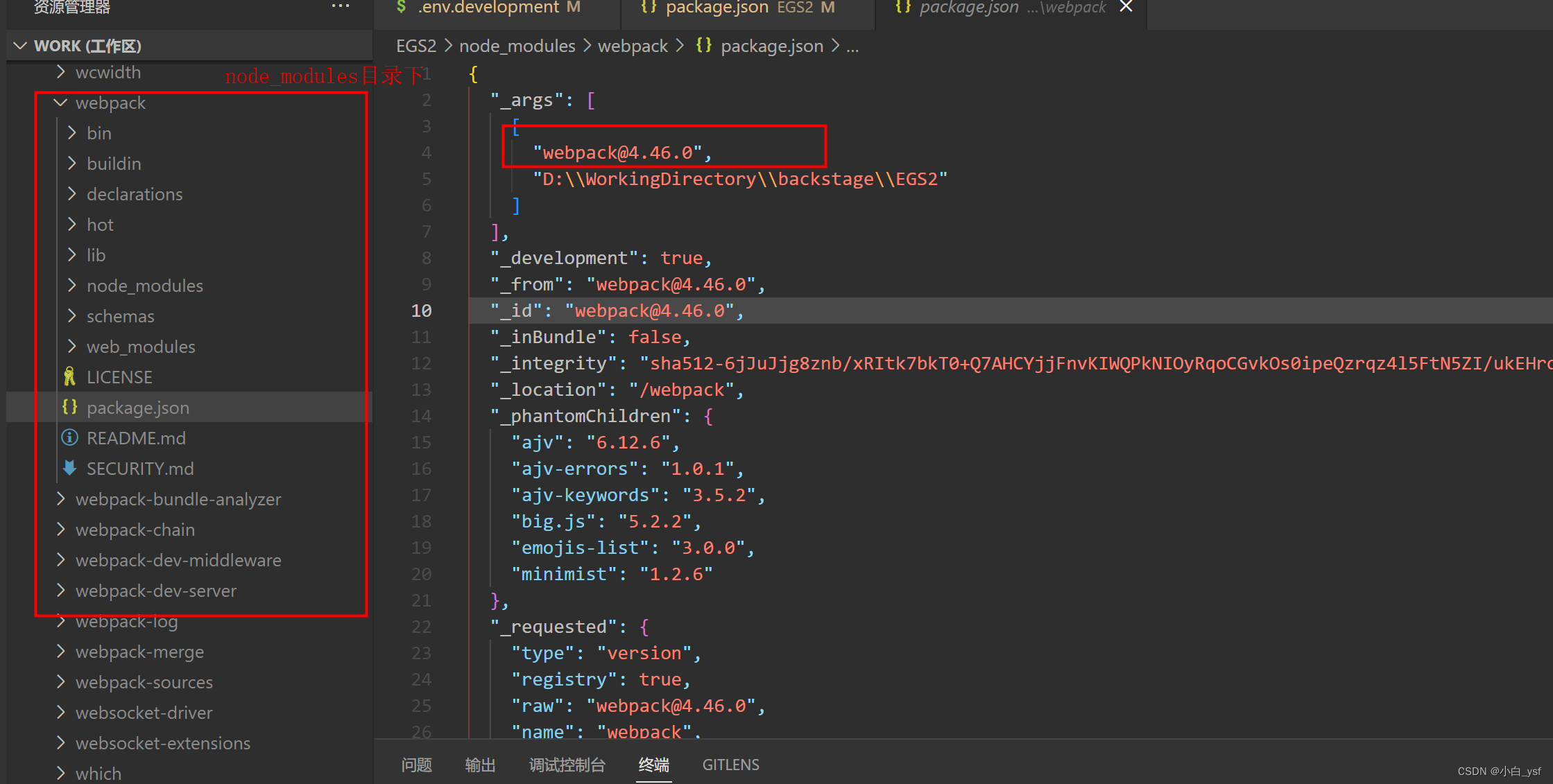
Task: Click the "webpack@4.46.0" string on line 4
Action: coord(617,153)
